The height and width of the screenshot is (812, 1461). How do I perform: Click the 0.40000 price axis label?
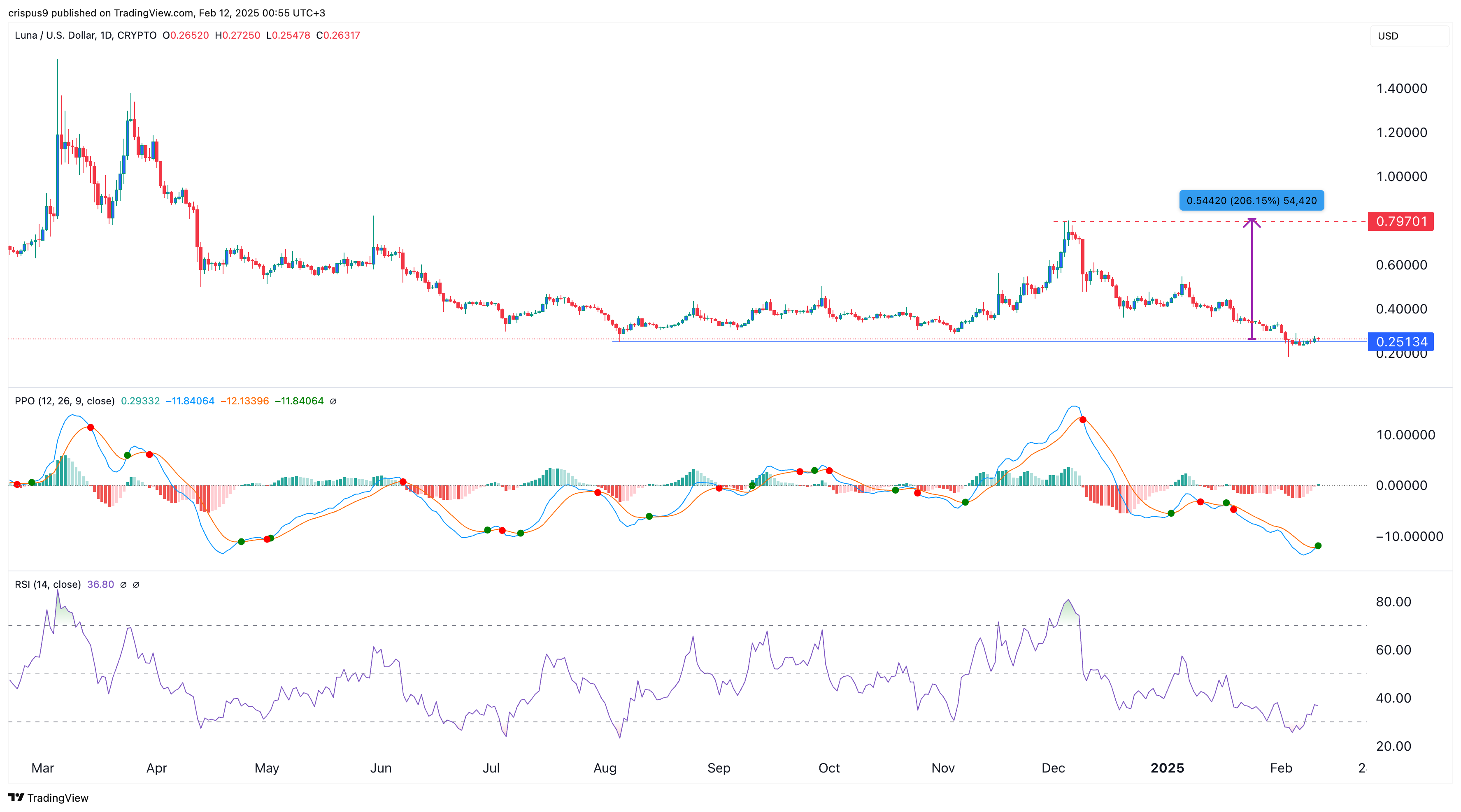pyautogui.click(x=1401, y=310)
